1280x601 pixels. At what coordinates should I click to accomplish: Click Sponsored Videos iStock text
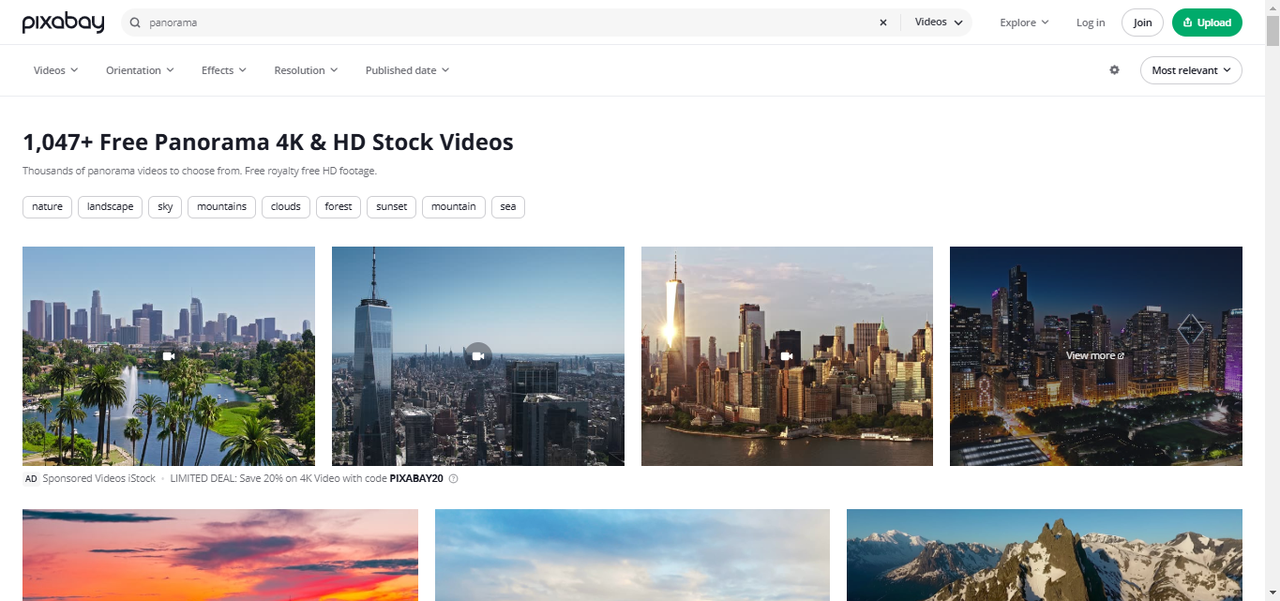(x=100, y=479)
